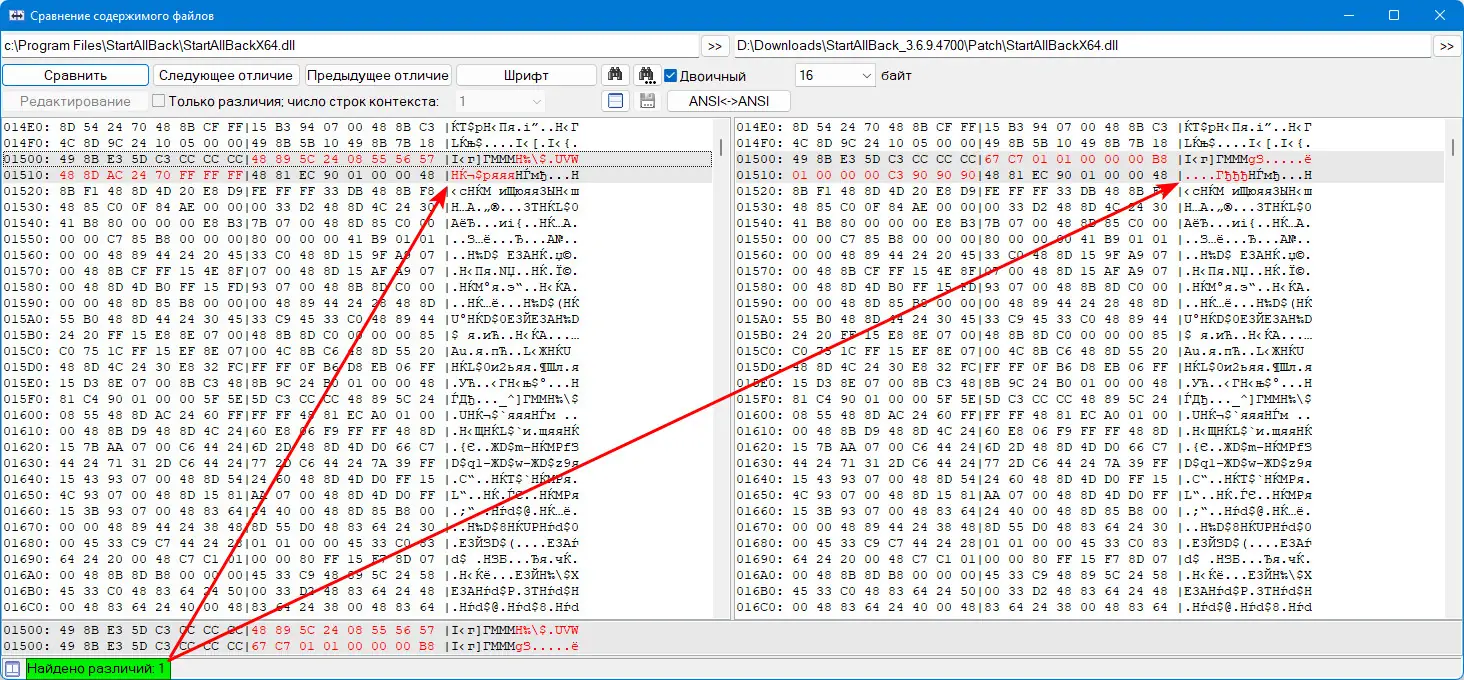Select row 014F0 in the right pane
Image resolution: width=1464 pixels, height=680 pixels.
[x=1090, y=143]
